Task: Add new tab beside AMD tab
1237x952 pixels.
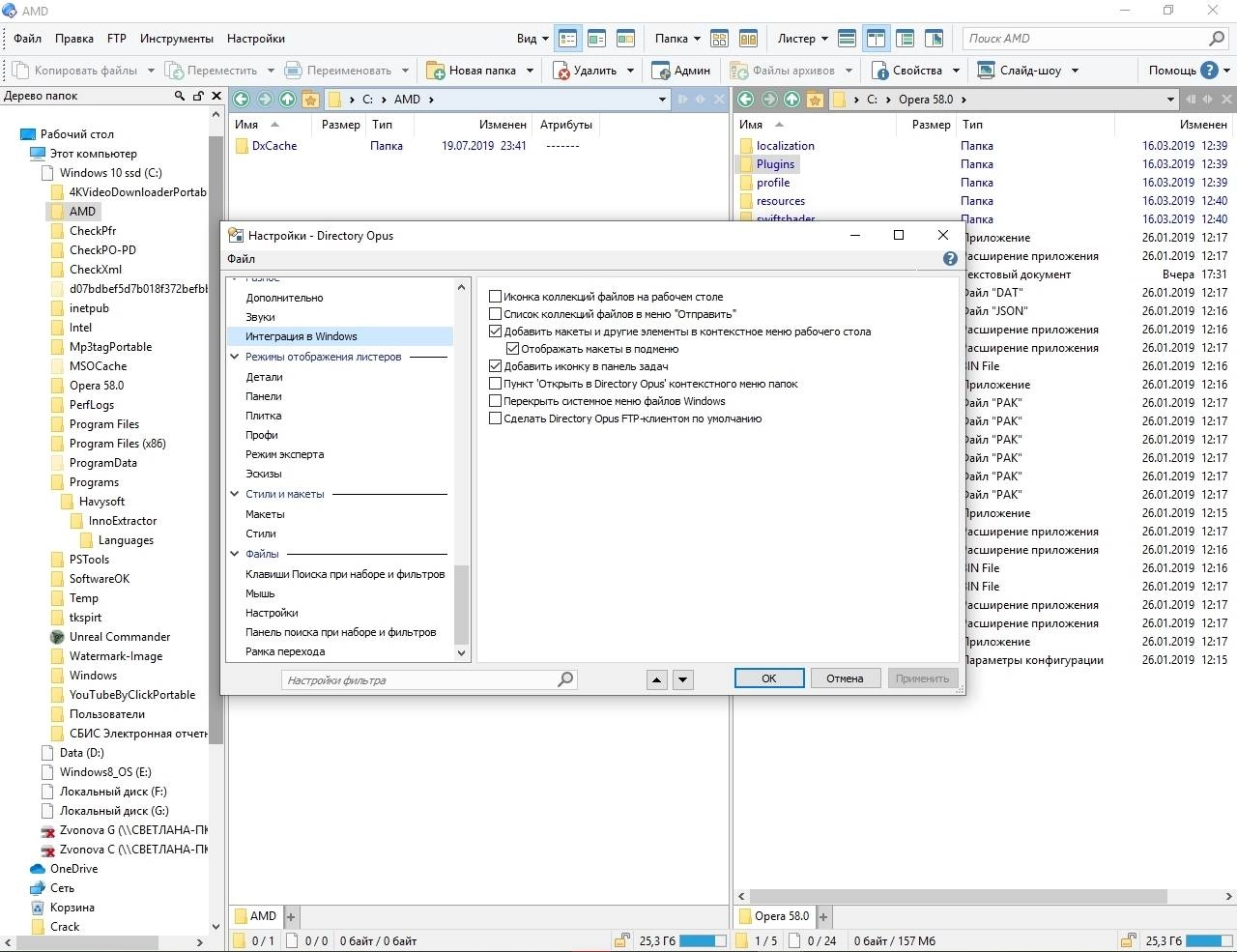Action: (291, 916)
